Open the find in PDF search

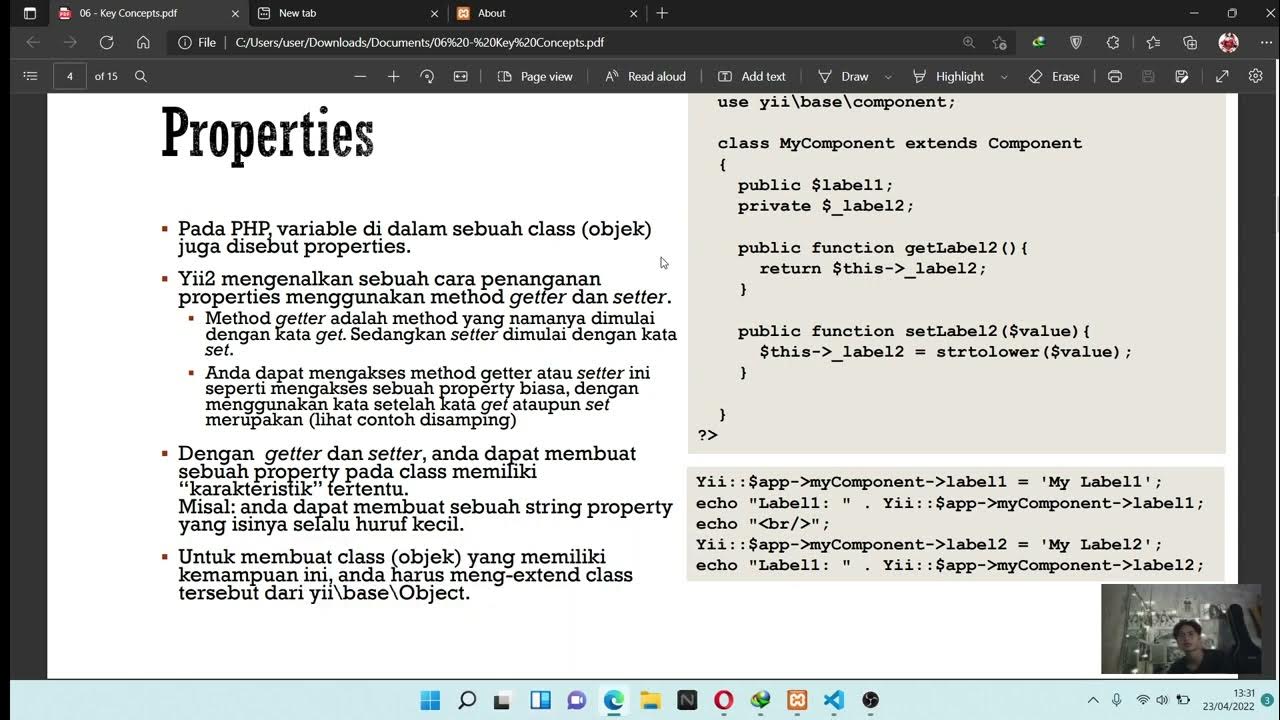(141, 76)
